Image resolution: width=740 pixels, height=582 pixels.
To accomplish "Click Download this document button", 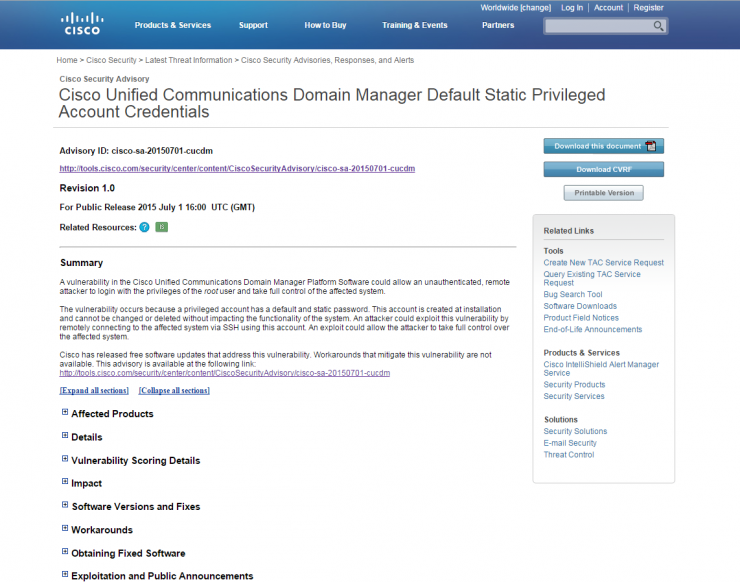I will [604, 146].
